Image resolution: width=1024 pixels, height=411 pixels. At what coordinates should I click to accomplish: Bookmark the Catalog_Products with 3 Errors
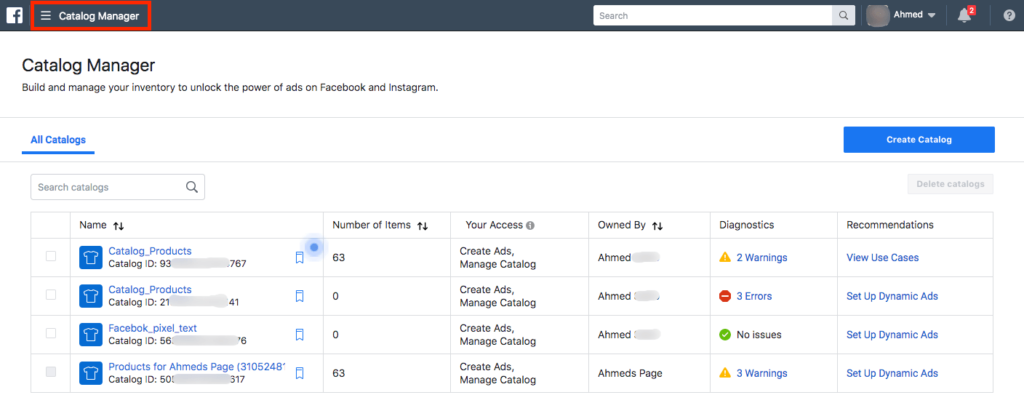point(300,297)
